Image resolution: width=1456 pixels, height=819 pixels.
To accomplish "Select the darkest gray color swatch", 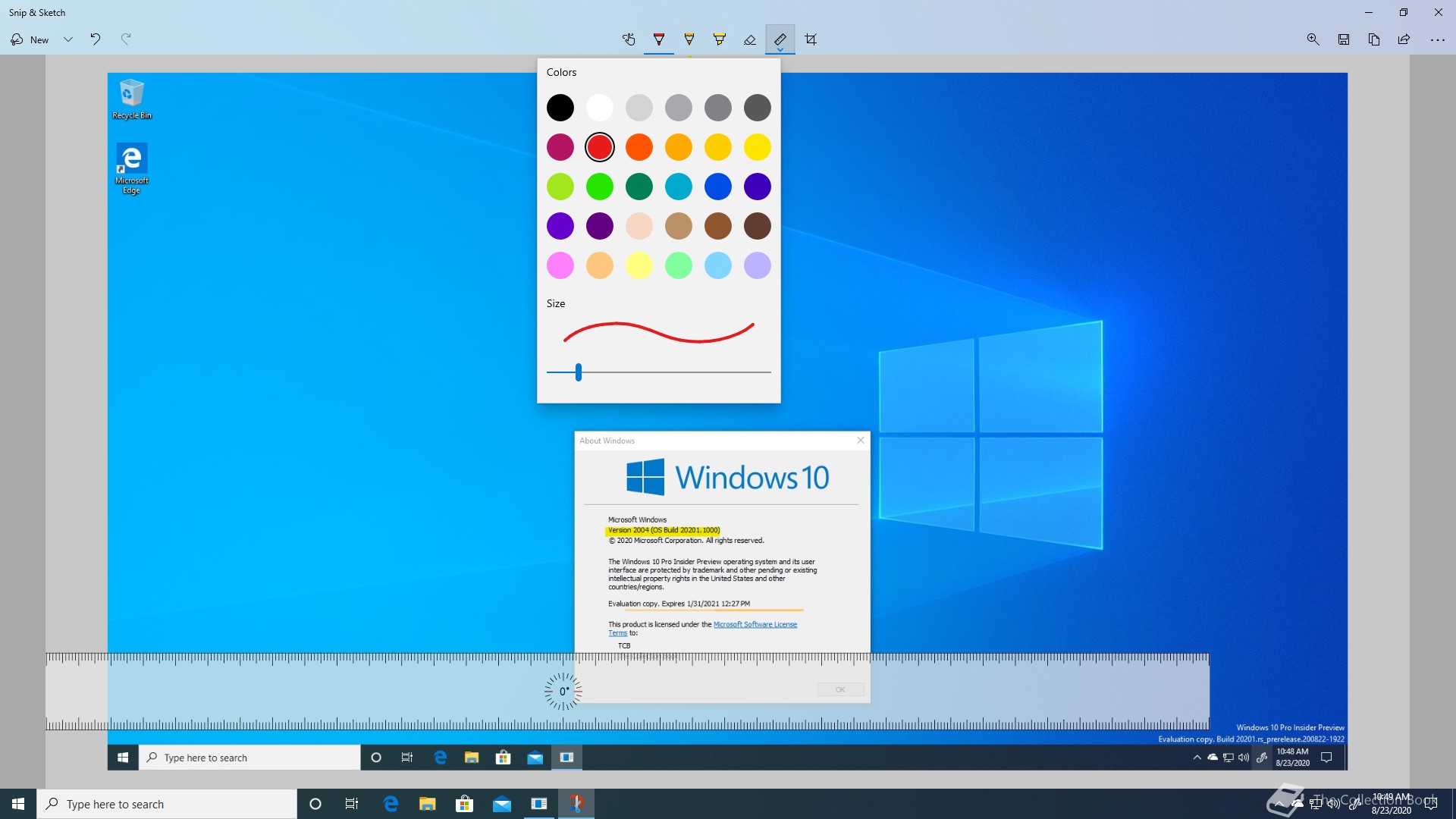I will tap(758, 108).
